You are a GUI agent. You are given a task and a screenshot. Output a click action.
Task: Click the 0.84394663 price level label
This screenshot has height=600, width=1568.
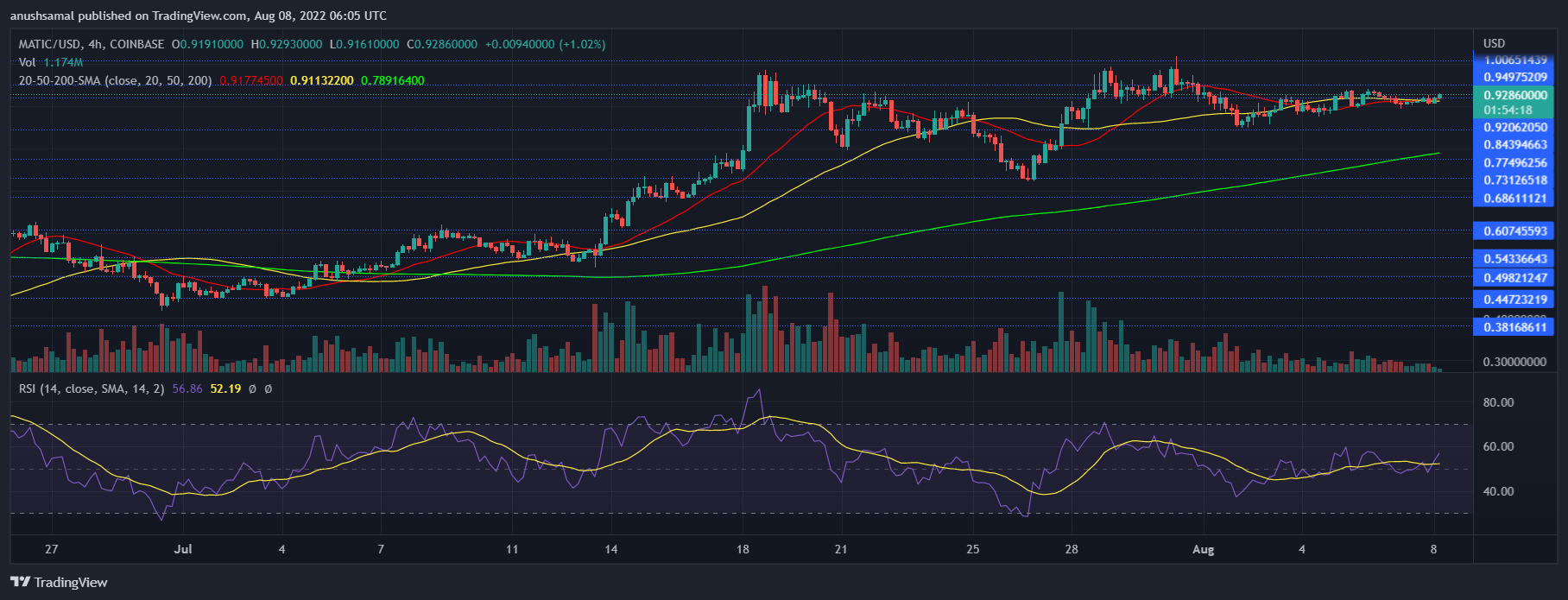pos(1514,144)
